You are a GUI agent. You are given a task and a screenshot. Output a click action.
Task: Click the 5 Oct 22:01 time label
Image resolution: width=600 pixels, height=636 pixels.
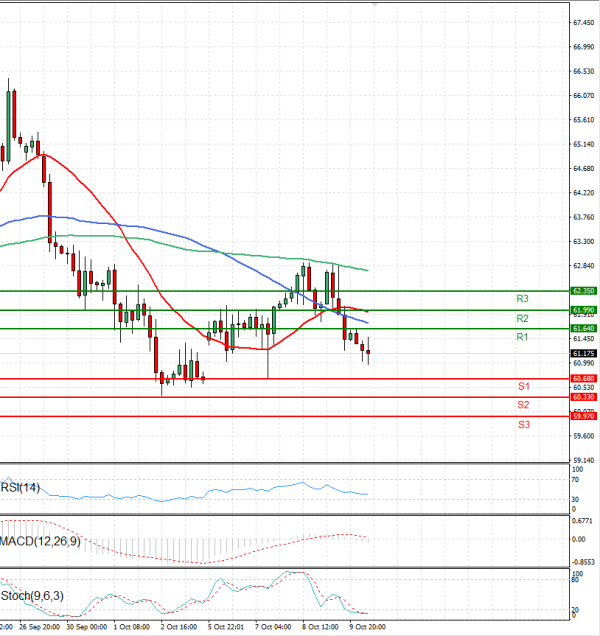coord(224,627)
